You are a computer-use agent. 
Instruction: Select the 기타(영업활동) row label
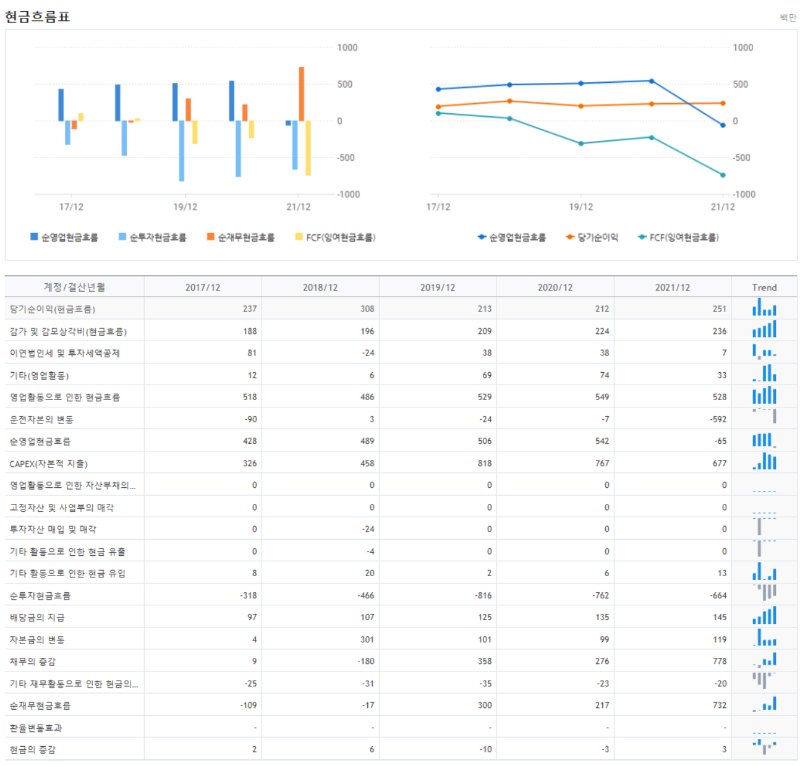pyautogui.click(x=39, y=376)
